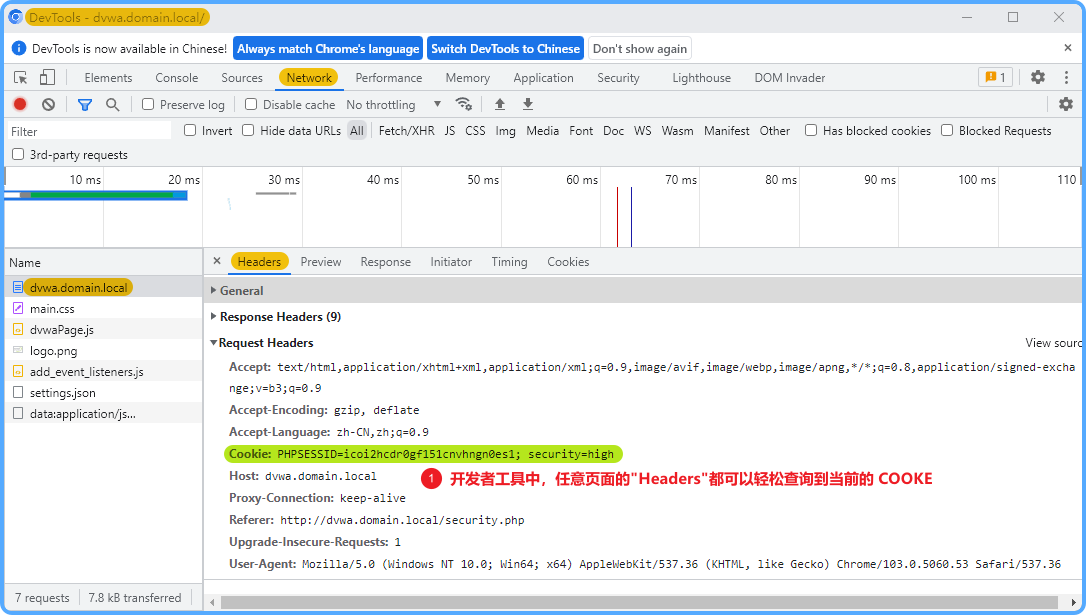Close the language infobar

(x=1067, y=48)
